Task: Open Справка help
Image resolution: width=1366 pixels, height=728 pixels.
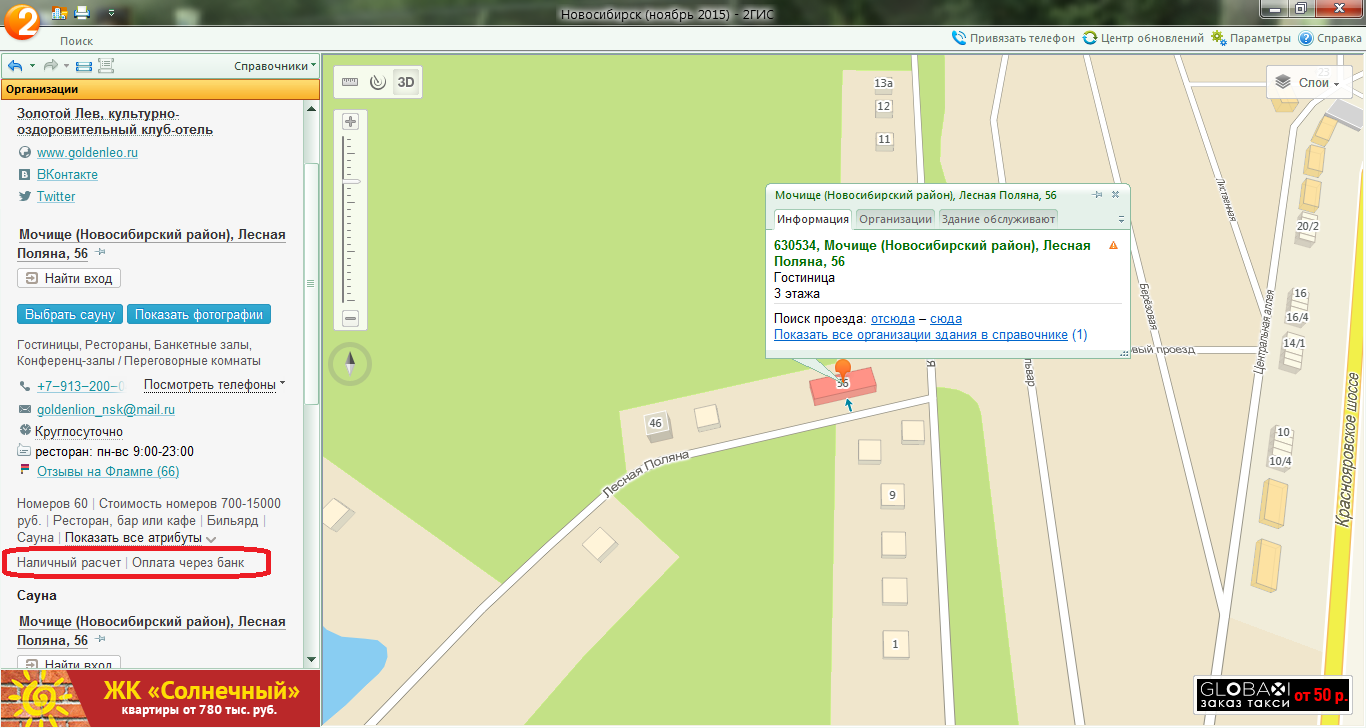Action: (1330, 38)
